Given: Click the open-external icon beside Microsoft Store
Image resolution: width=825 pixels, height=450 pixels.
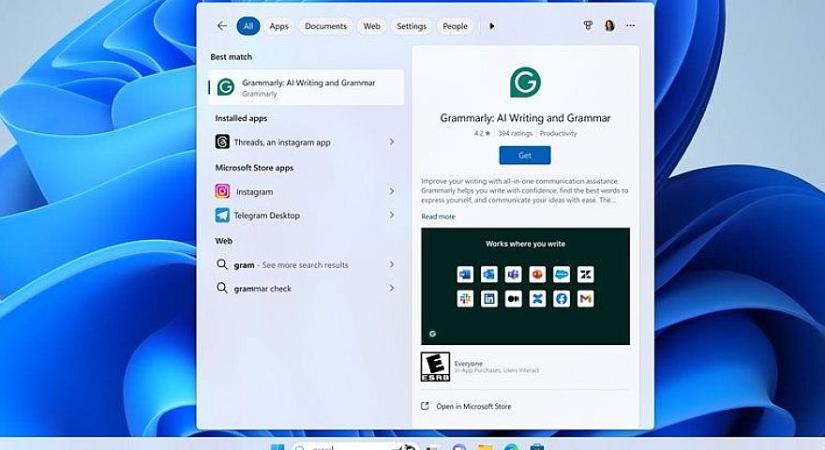Looking at the screenshot, I should (425, 406).
